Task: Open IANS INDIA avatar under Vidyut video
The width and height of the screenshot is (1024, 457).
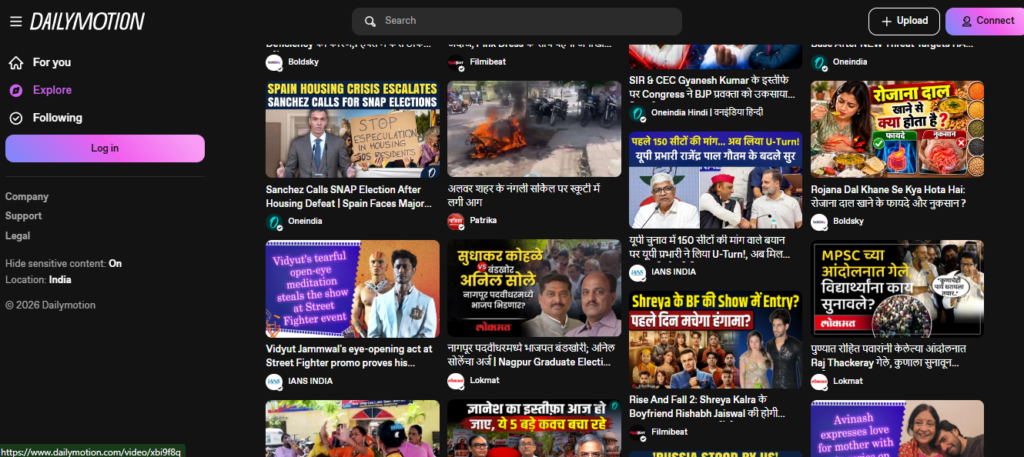Action: pyautogui.click(x=274, y=382)
